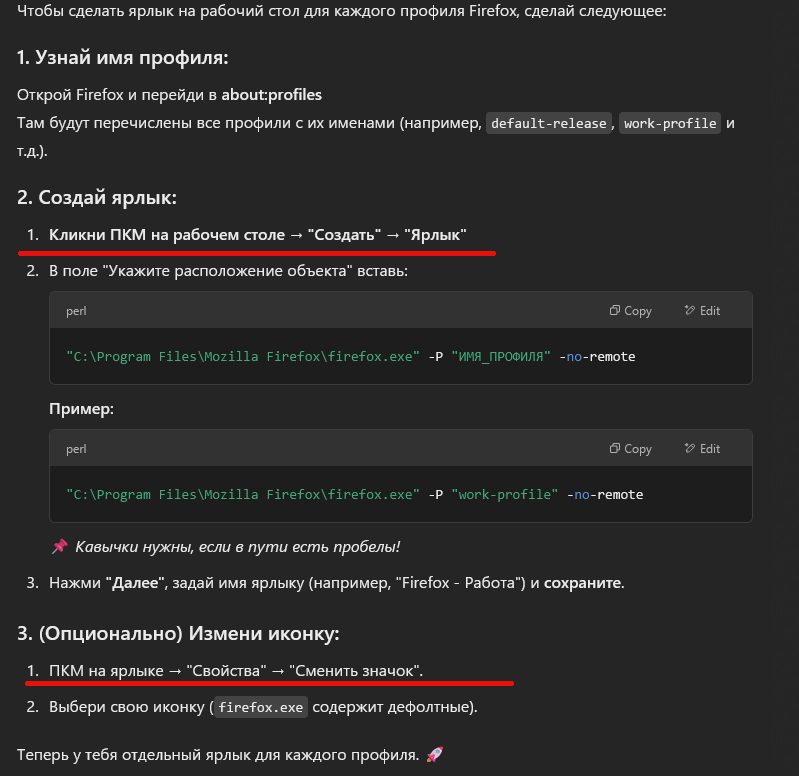Click the work-profile inline code chip

(x=670, y=123)
